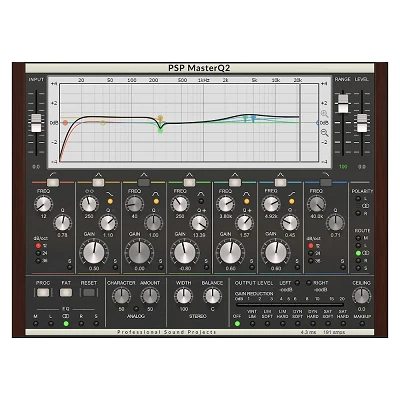The height and width of the screenshot is (400, 400).
Task: Turn on the green band filter type LED
Action: coord(201,201)
